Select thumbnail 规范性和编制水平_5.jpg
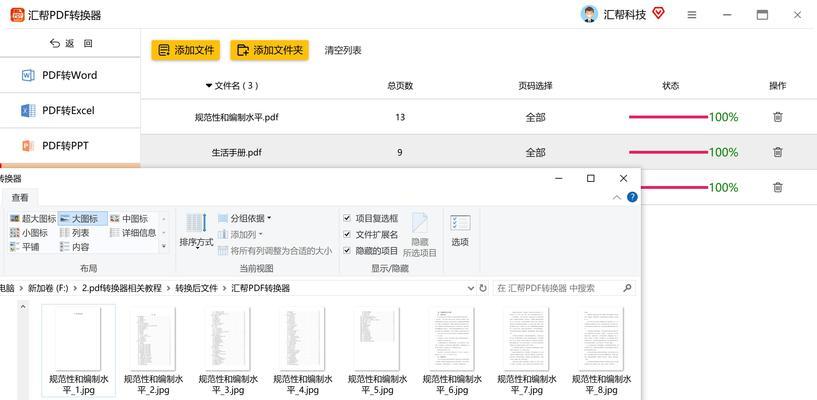 [x=377, y=351]
